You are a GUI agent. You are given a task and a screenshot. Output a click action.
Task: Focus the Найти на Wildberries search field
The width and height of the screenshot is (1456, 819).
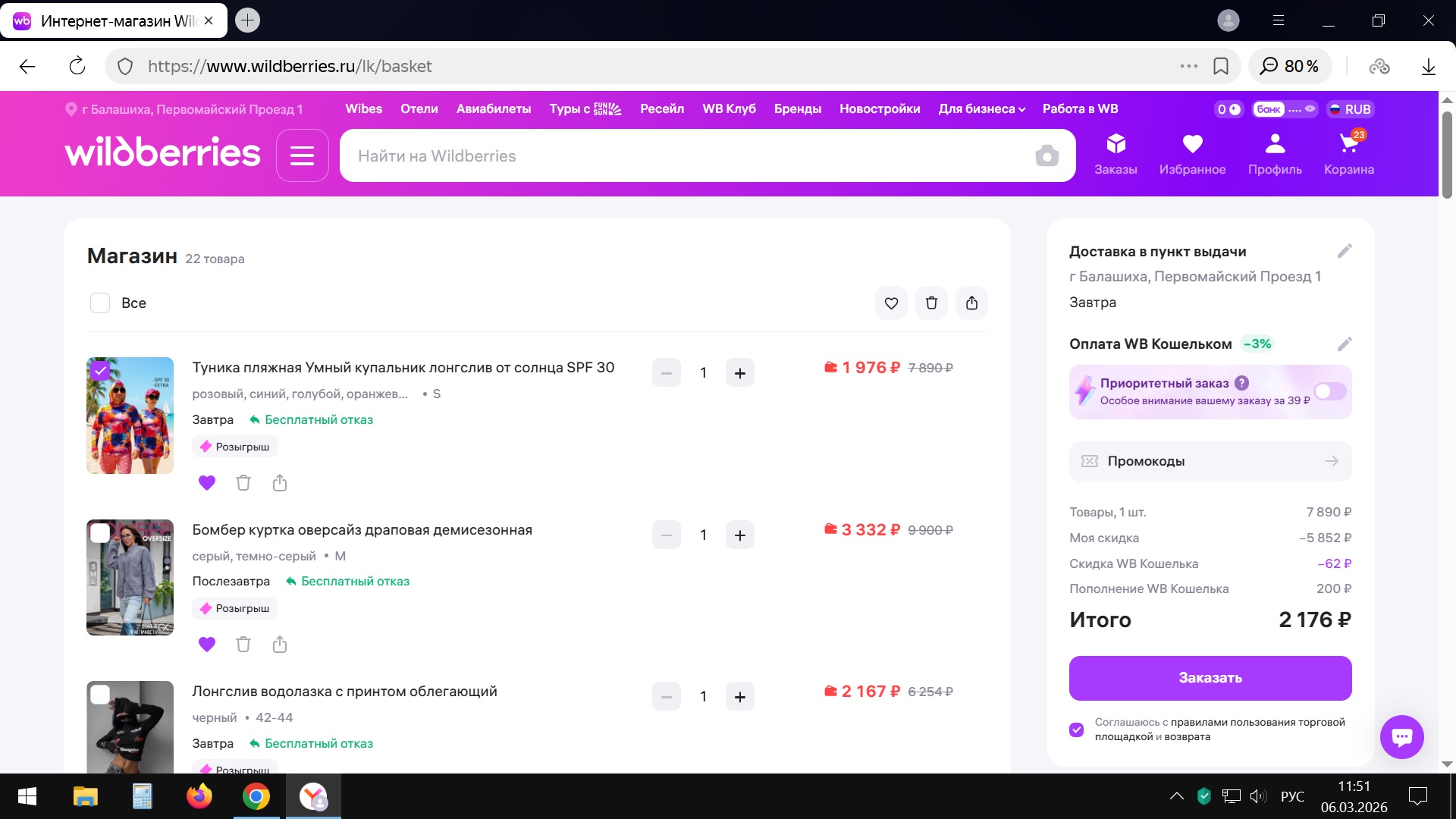coord(682,156)
